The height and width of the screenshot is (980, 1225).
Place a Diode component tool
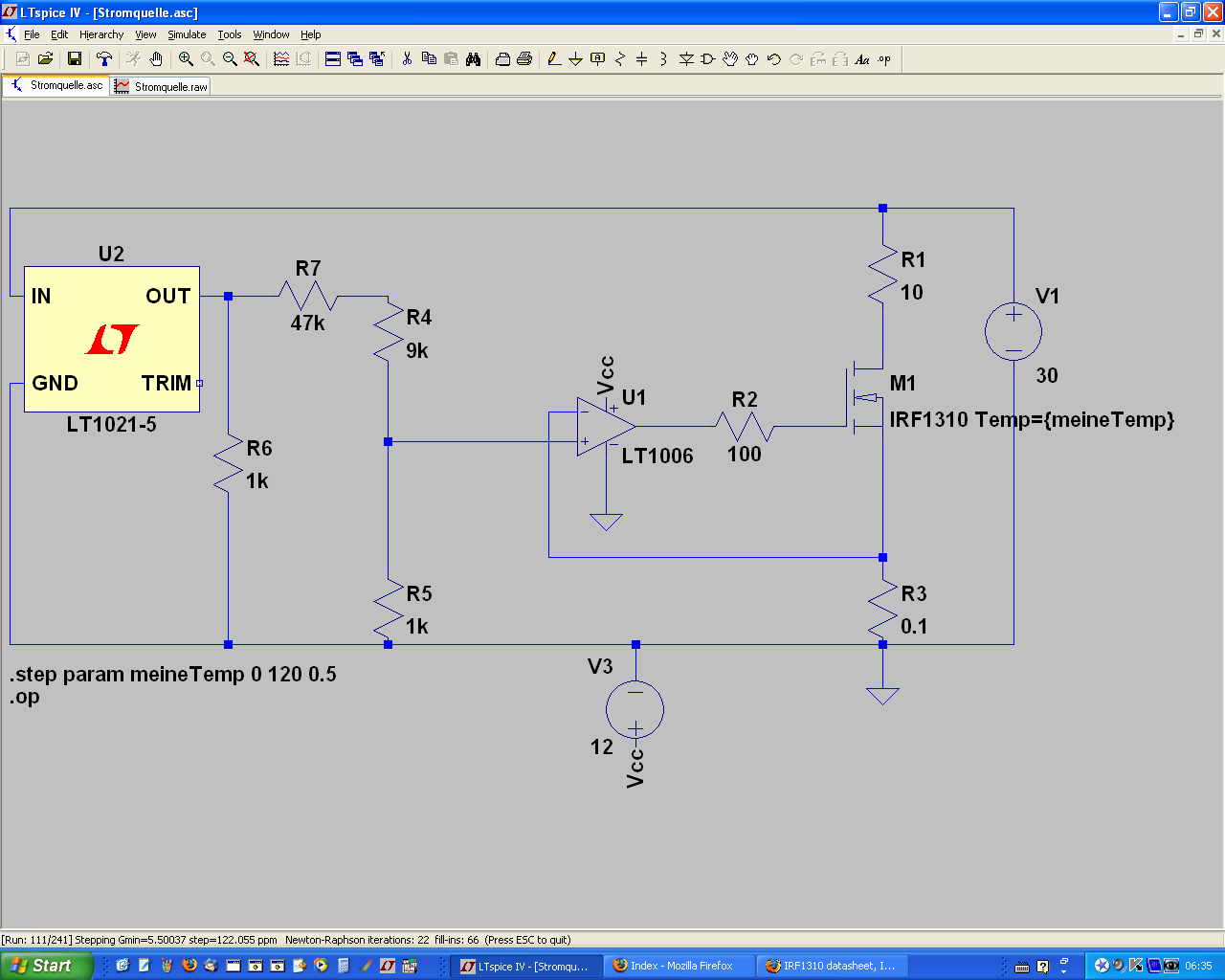coord(686,59)
